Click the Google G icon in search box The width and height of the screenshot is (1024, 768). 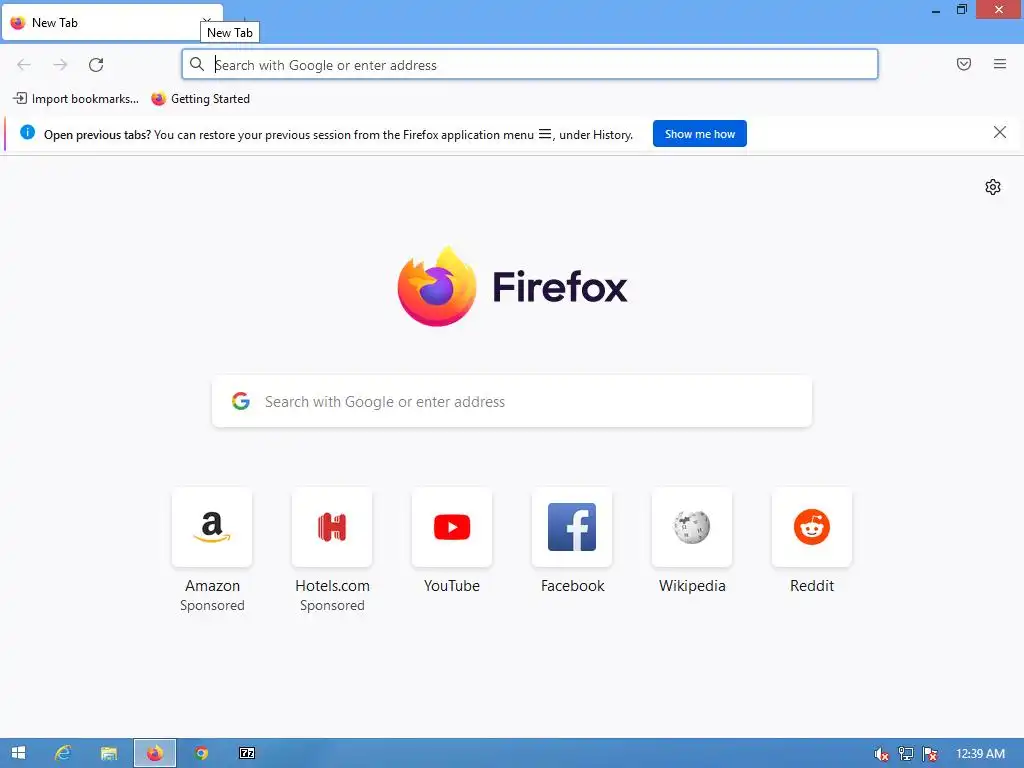tap(241, 401)
